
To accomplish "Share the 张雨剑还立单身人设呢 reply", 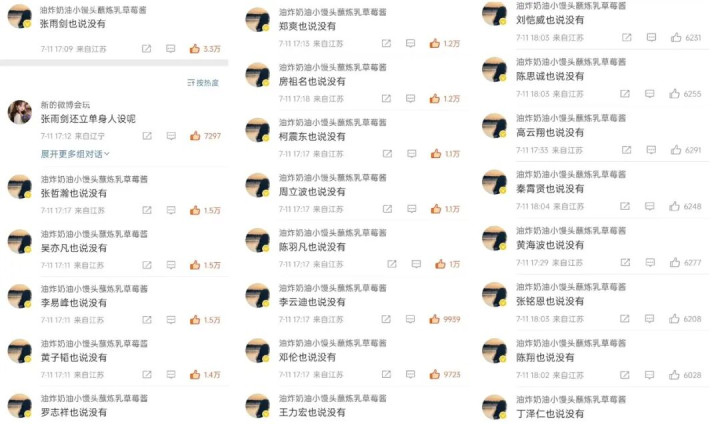I will pyautogui.click(x=147, y=136).
